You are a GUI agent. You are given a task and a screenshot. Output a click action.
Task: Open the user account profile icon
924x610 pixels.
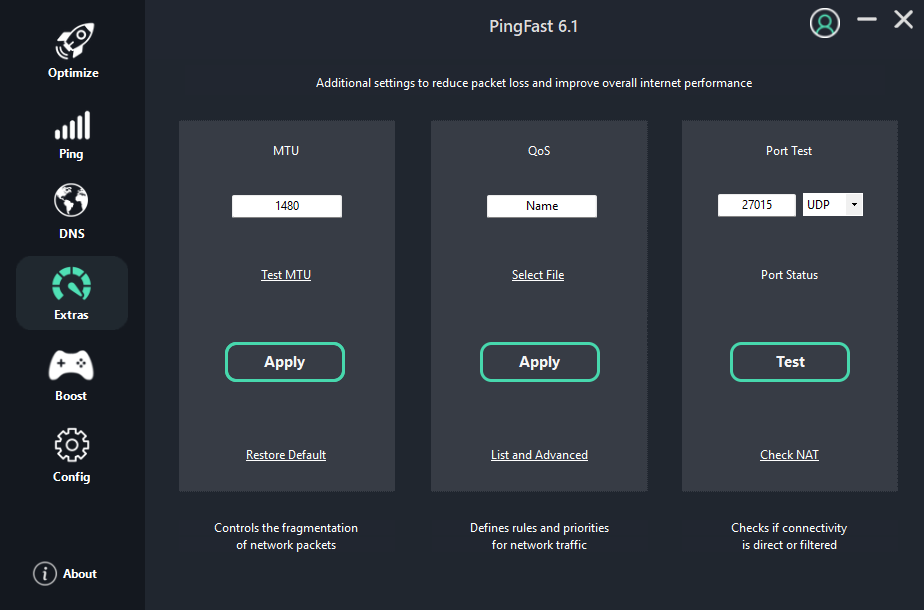pyautogui.click(x=824, y=24)
